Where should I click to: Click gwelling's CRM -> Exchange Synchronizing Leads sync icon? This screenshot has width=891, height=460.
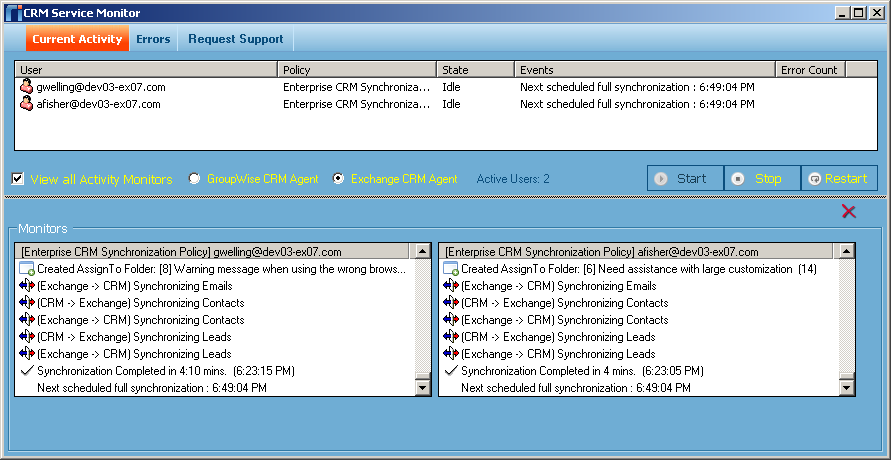coord(27,337)
